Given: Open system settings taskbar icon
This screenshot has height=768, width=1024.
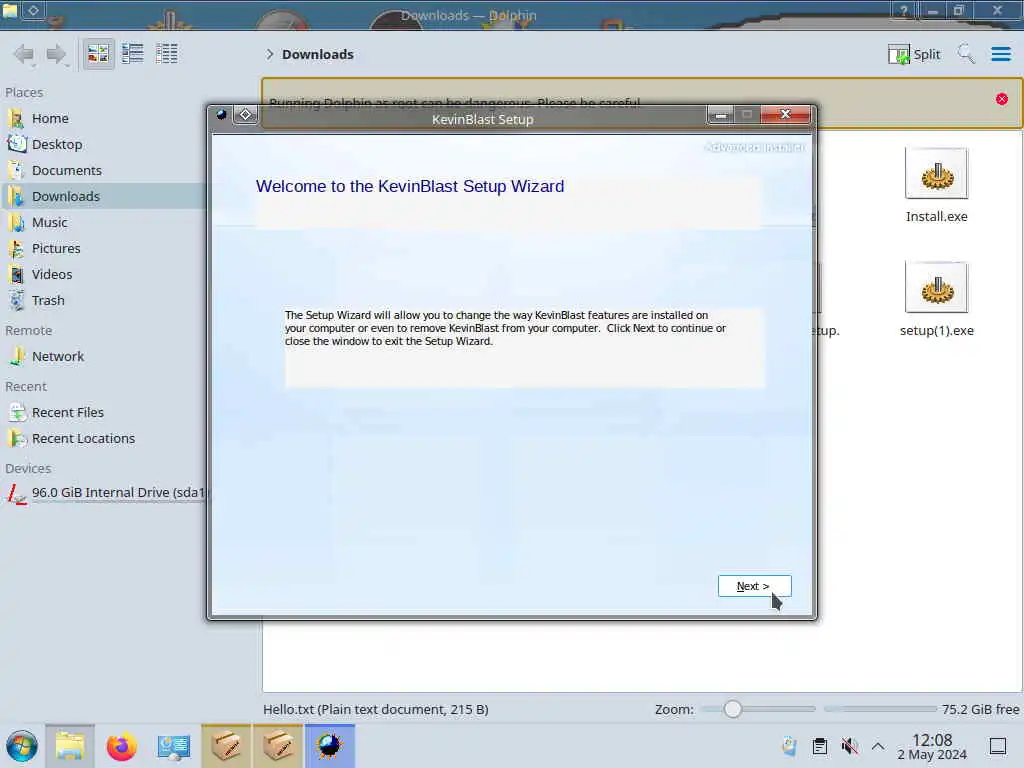Looking at the screenshot, I should click(174, 746).
